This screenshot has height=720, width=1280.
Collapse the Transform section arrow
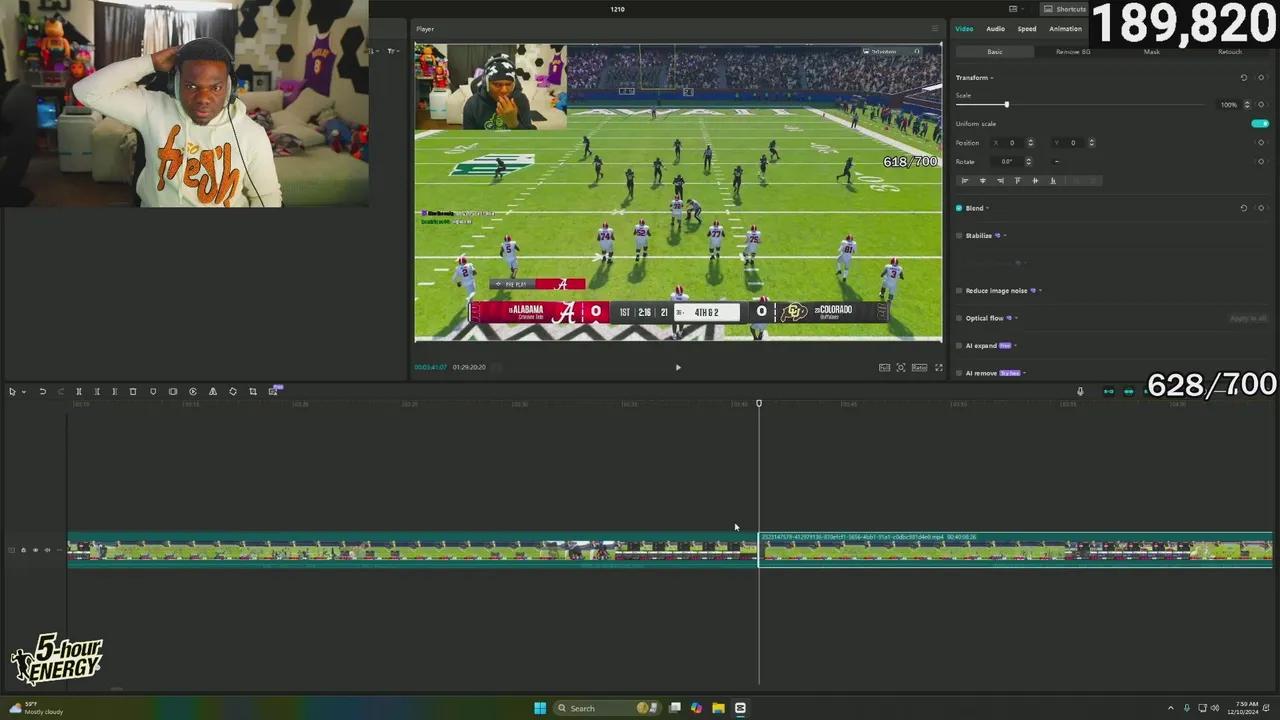(992, 77)
